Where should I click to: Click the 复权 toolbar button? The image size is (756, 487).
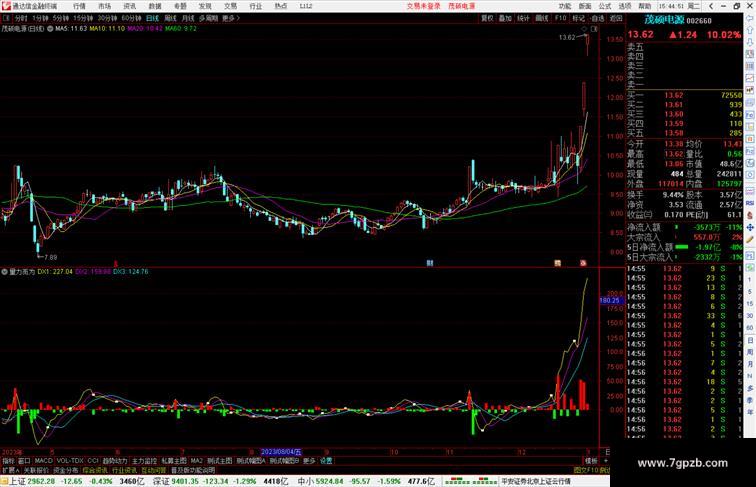click(487, 18)
